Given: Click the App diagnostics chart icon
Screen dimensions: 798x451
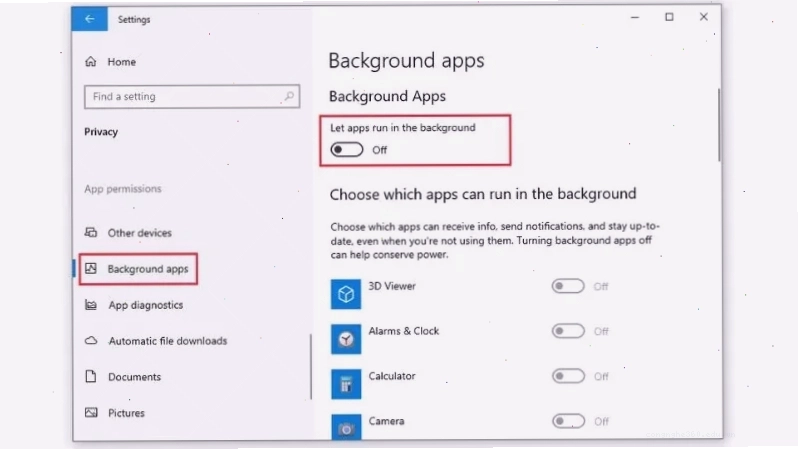Looking at the screenshot, I should coord(91,305).
